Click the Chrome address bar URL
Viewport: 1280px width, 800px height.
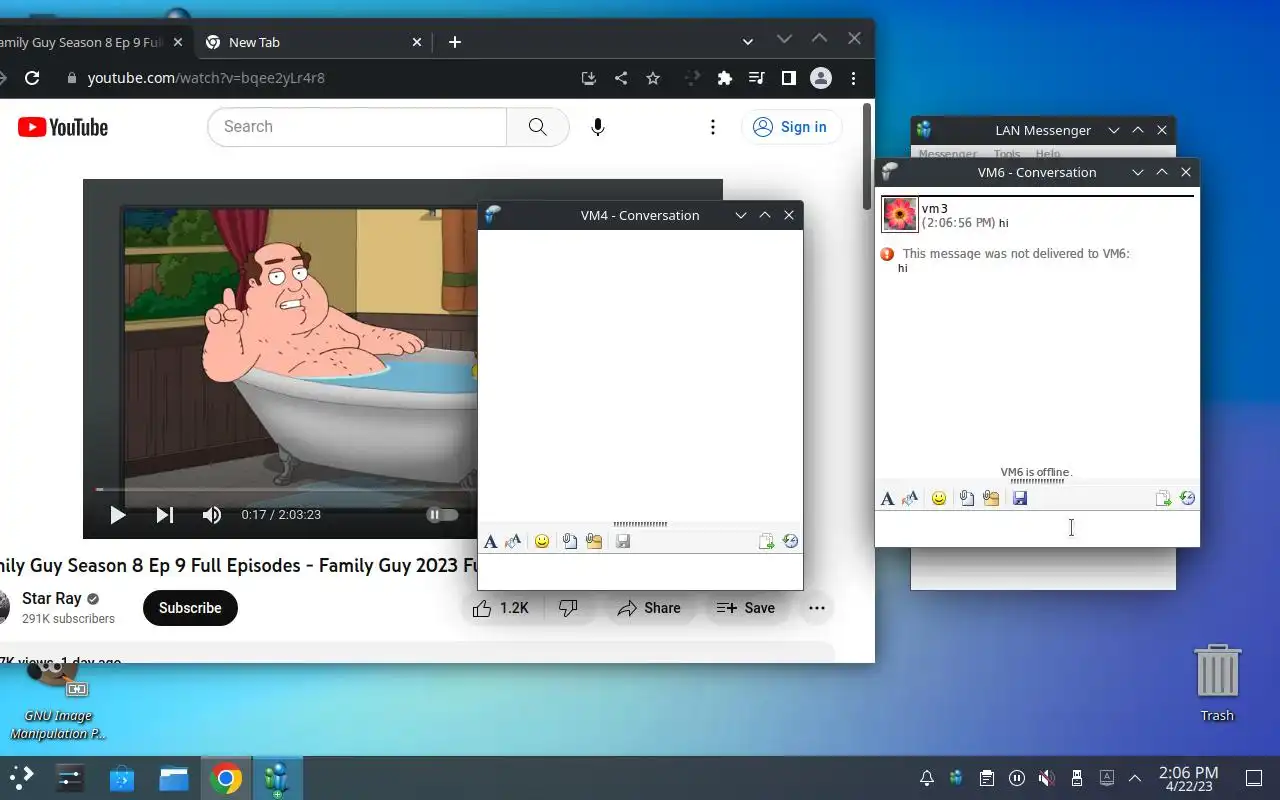[x=206, y=78]
